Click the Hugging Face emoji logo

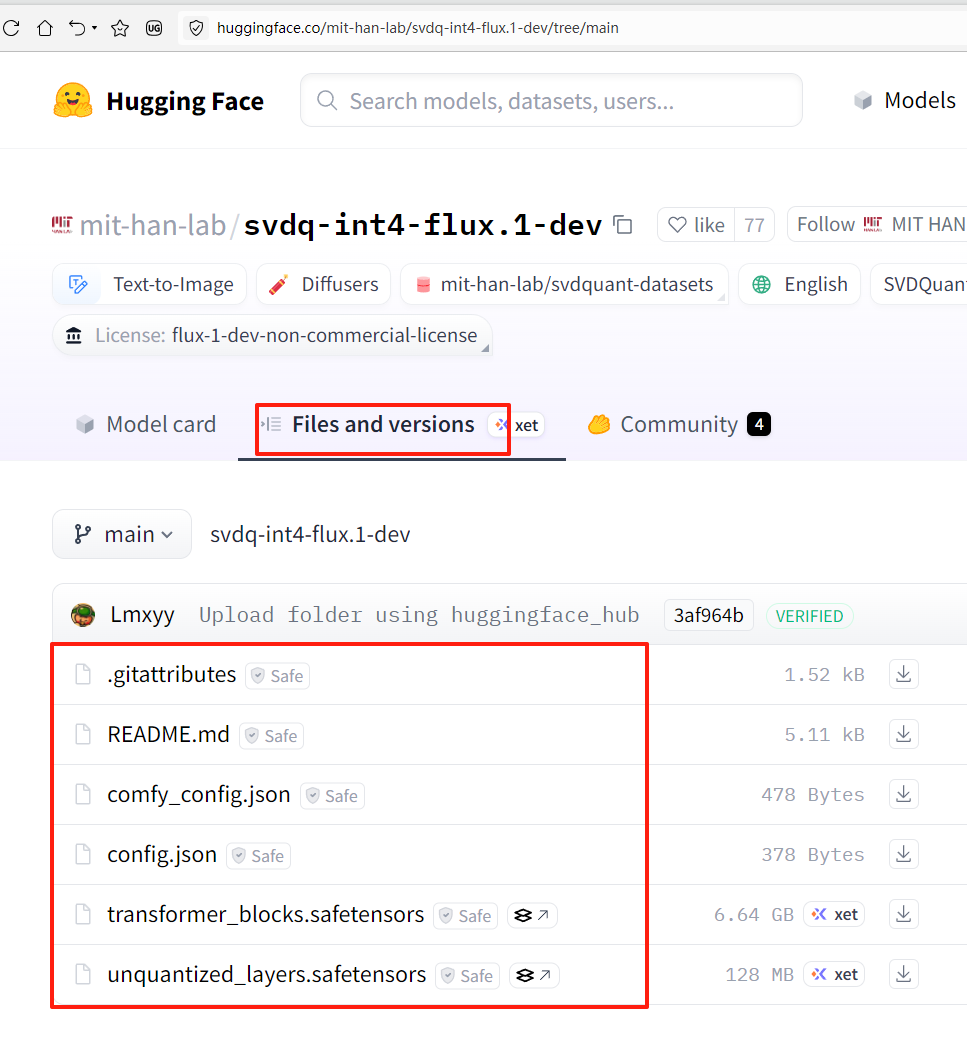point(73,101)
